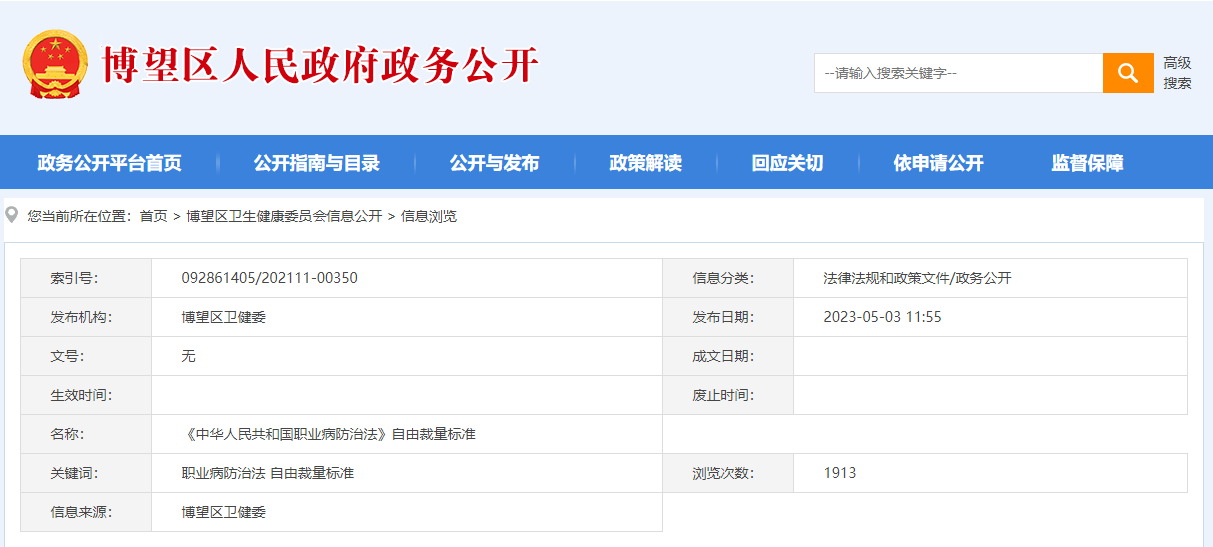Image resolution: width=1213 pixels, height=547 pixels.
Task: Click the national emblem logo
Action: pos(55,66)
